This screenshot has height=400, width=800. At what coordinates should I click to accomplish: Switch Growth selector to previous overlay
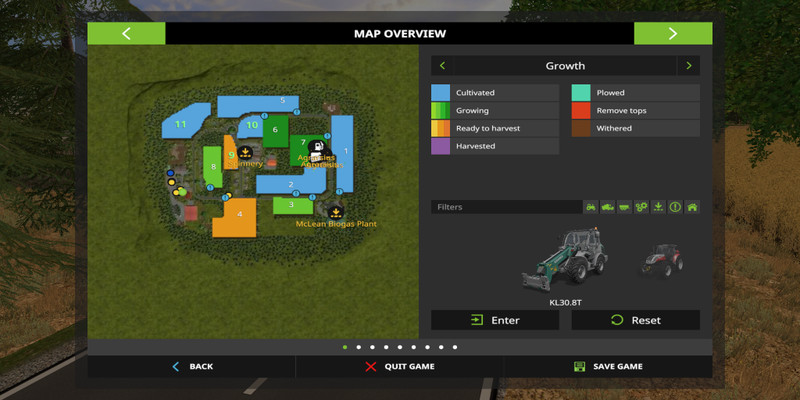click(443, 66)
